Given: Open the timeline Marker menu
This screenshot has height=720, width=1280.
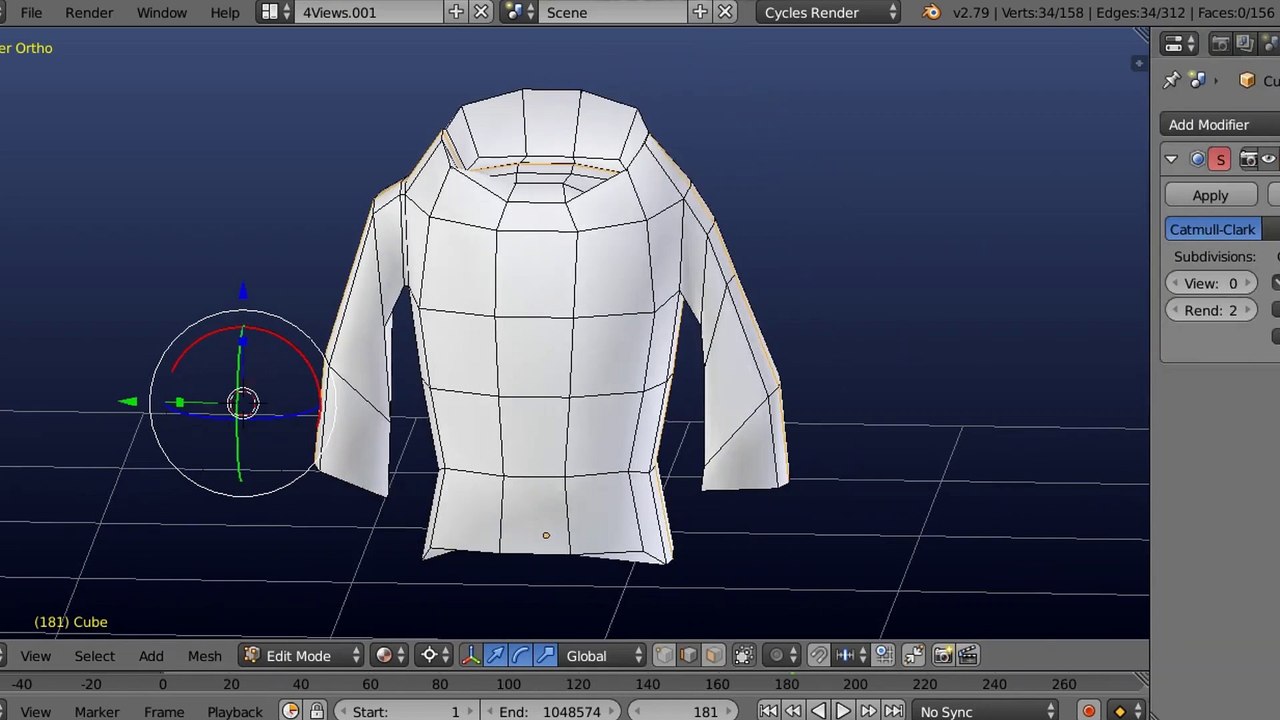Looking at the screenshot, I should coord(97,712).
